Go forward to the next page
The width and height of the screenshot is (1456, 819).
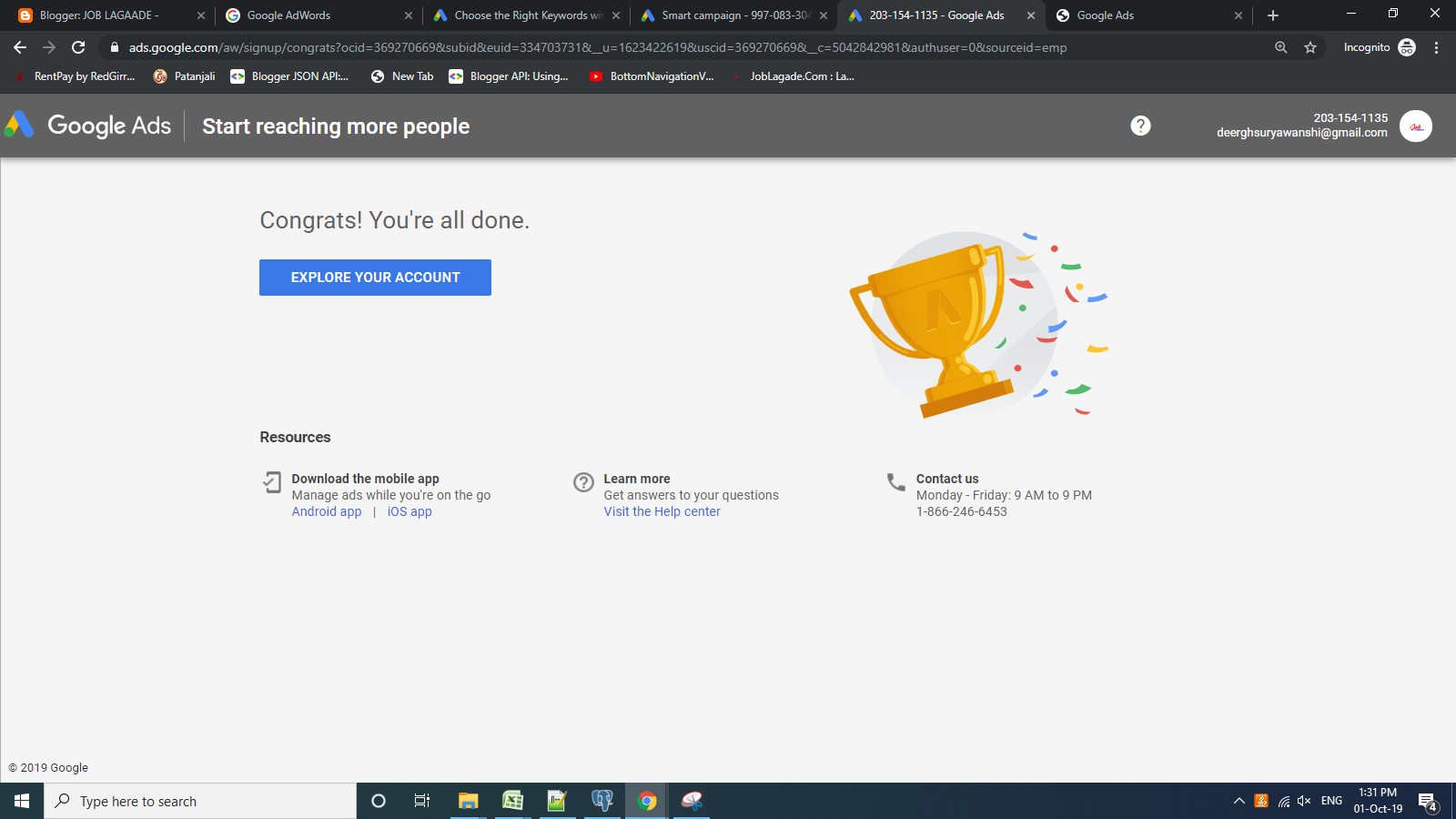click(x=49, y=47)
